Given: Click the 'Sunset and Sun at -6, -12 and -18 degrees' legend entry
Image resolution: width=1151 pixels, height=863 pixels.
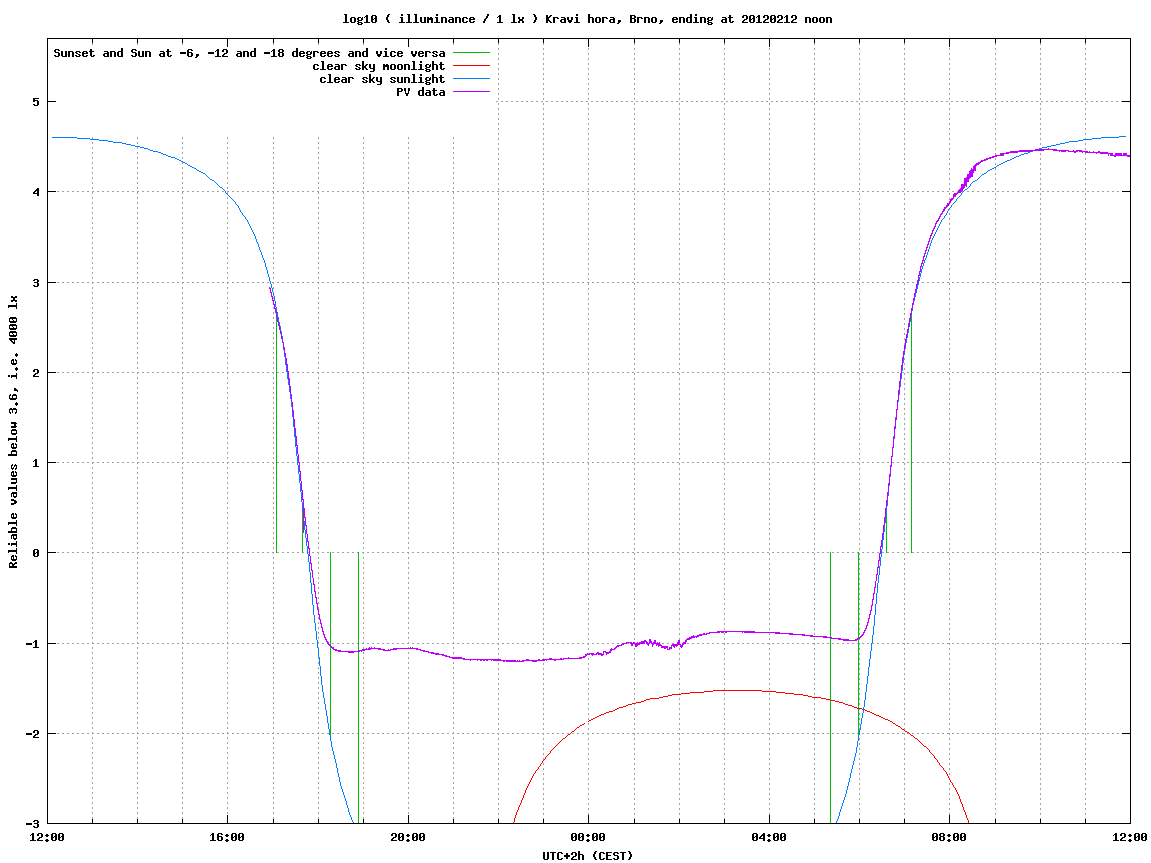Looking at the screenshot, I should click(250, 53).
